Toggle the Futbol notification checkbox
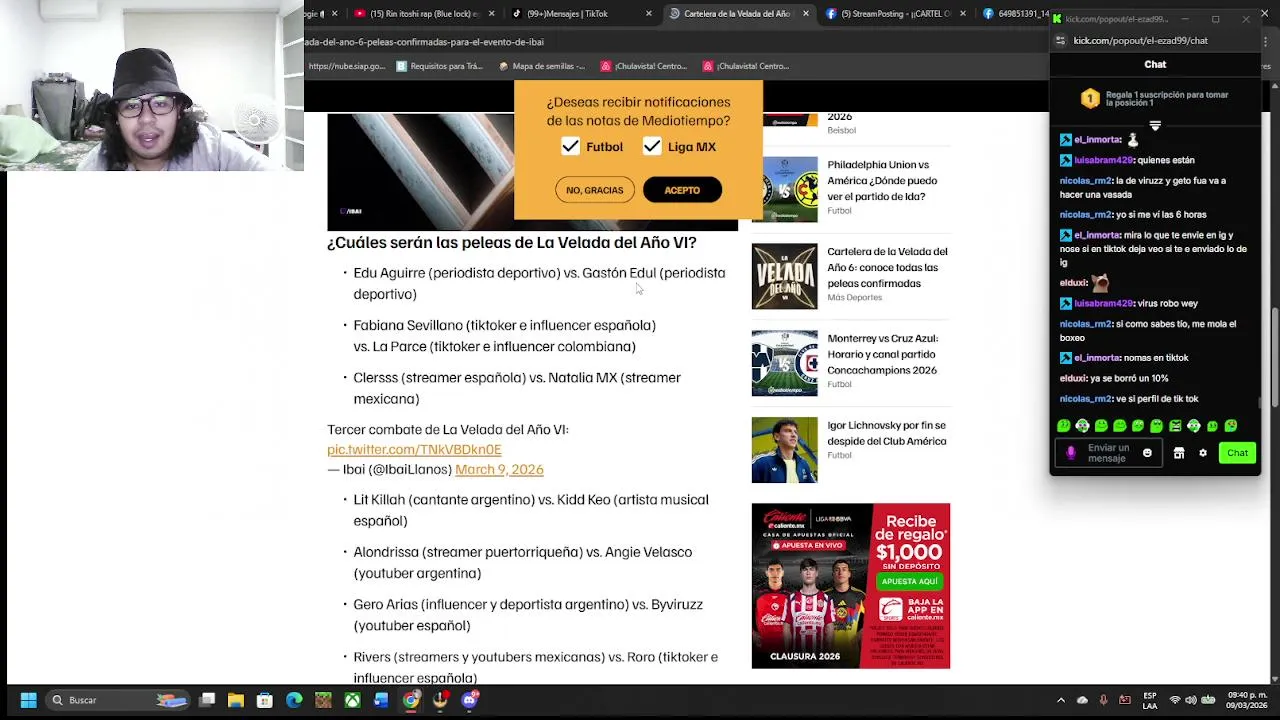1280x720 pixels. [x=570, y=146]
